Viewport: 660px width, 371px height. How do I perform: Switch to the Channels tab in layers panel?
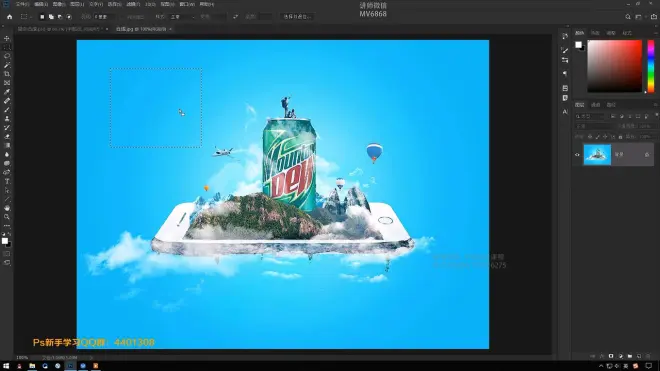coord(595,105)
